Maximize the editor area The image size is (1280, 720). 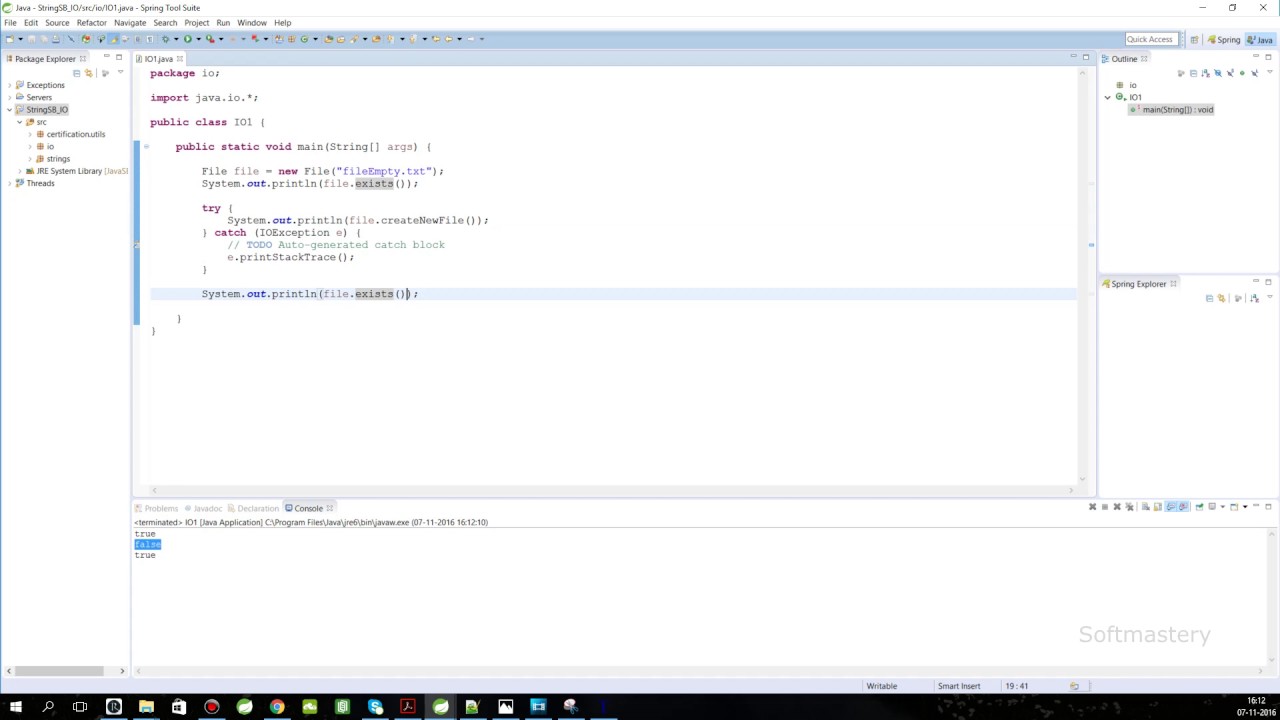1085,57
